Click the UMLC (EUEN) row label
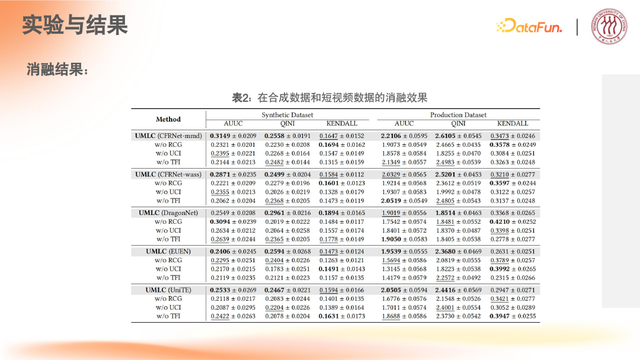 click(168, 251)
